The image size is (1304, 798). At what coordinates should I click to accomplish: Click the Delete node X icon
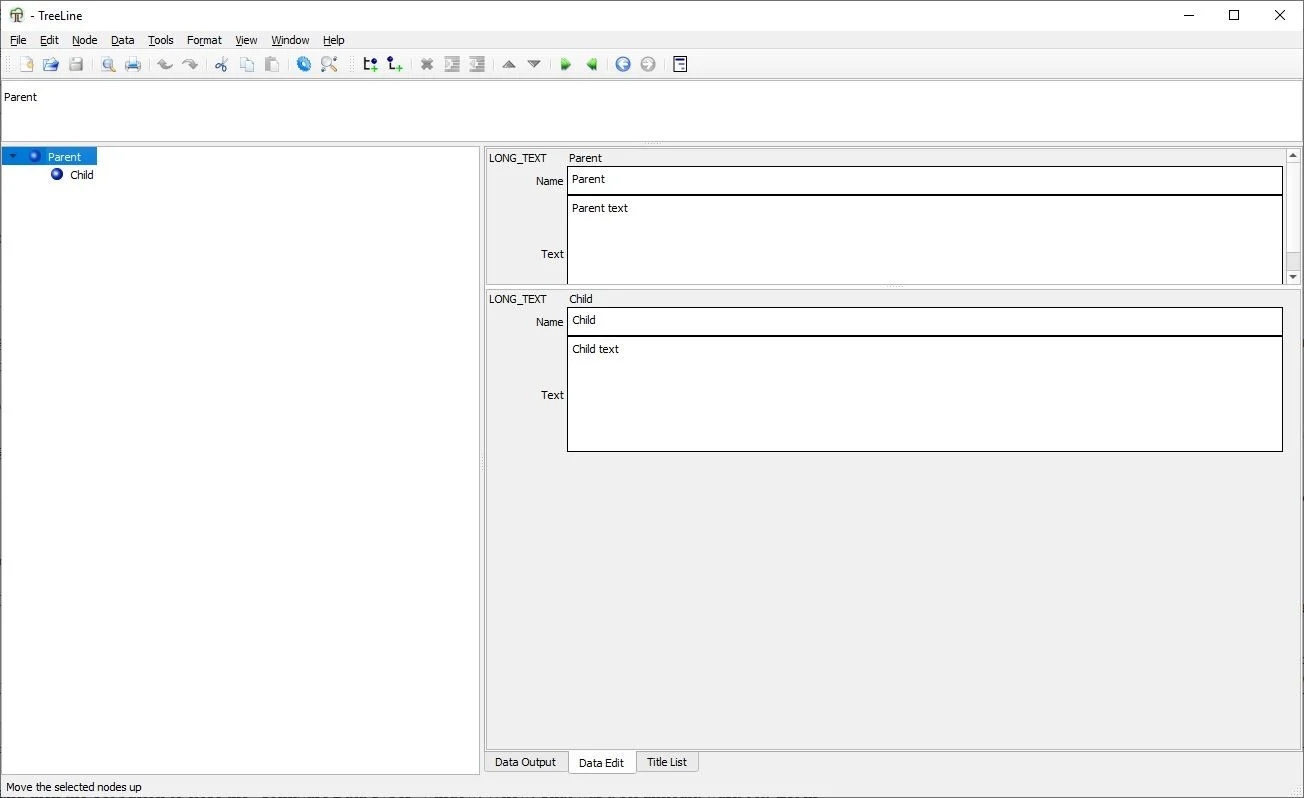(x=427, y=64)
